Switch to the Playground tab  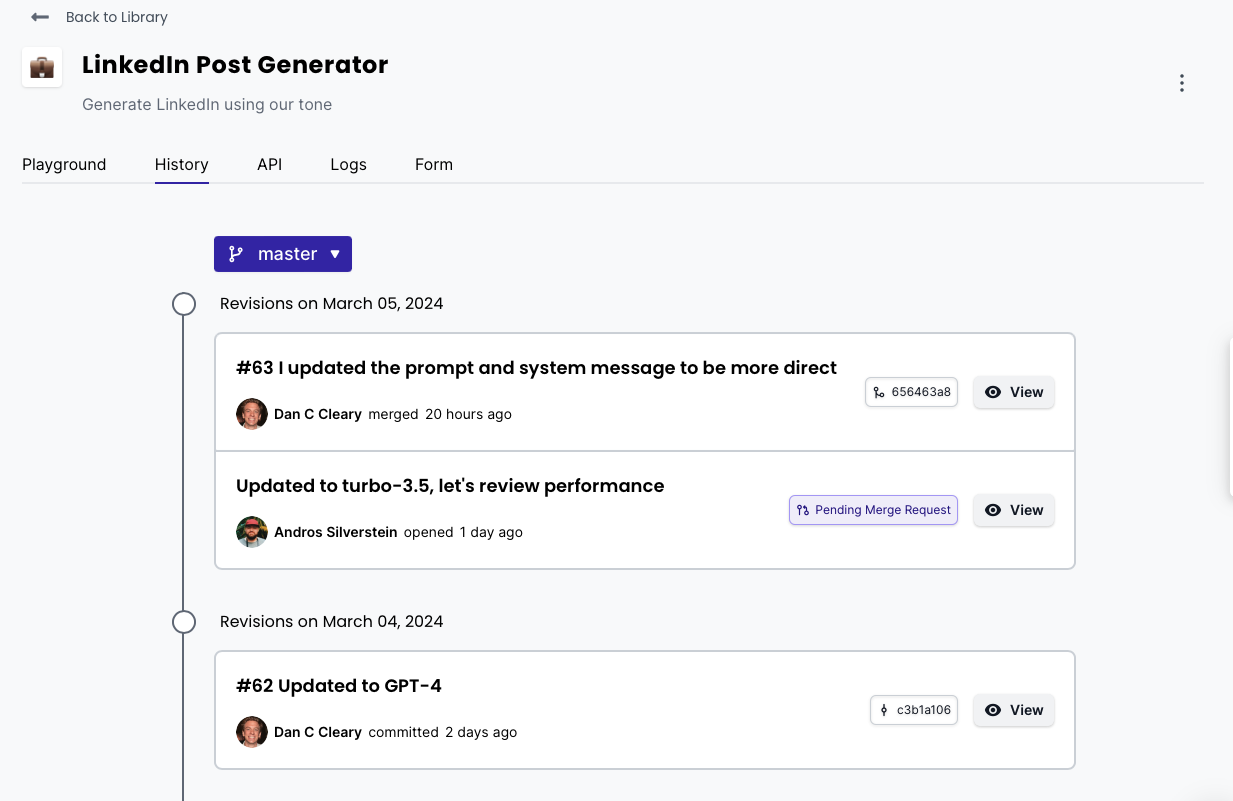pyautogui.click(x=64, y=164)
